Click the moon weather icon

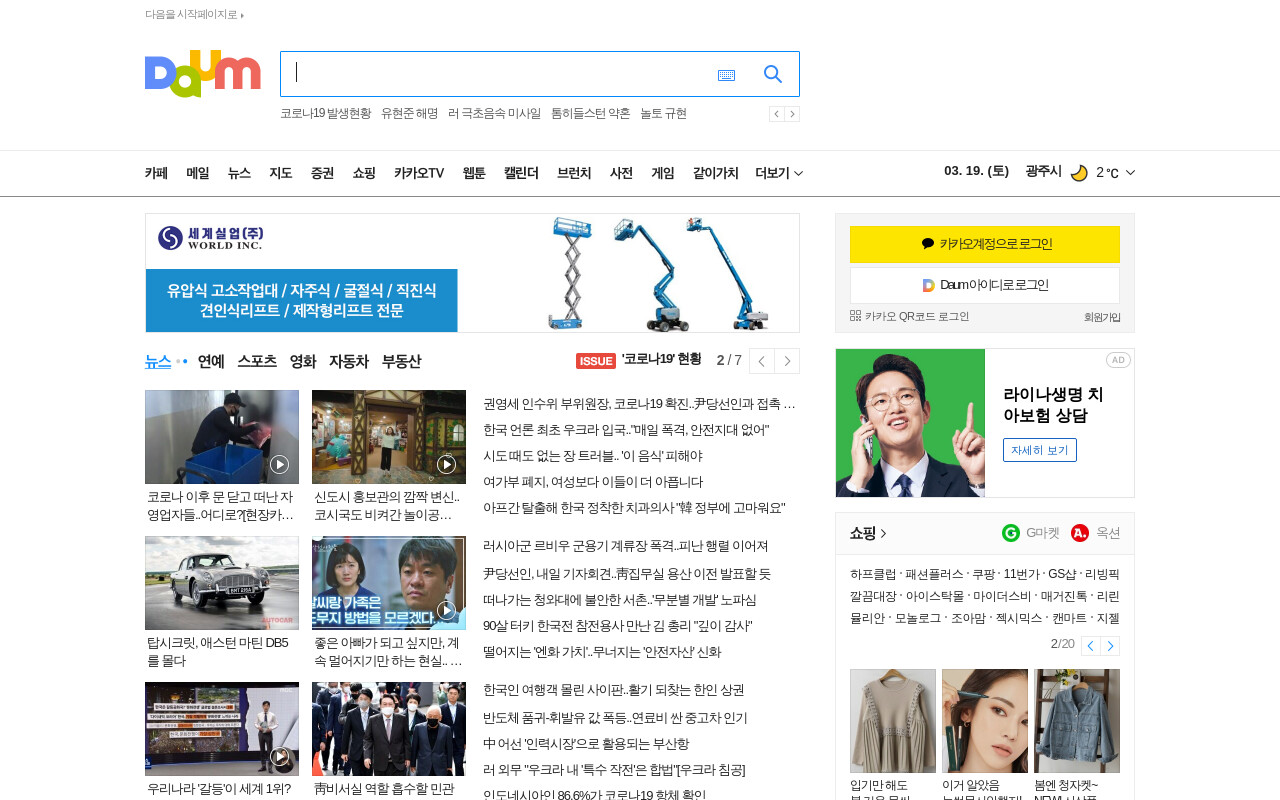click(1079, 173)
